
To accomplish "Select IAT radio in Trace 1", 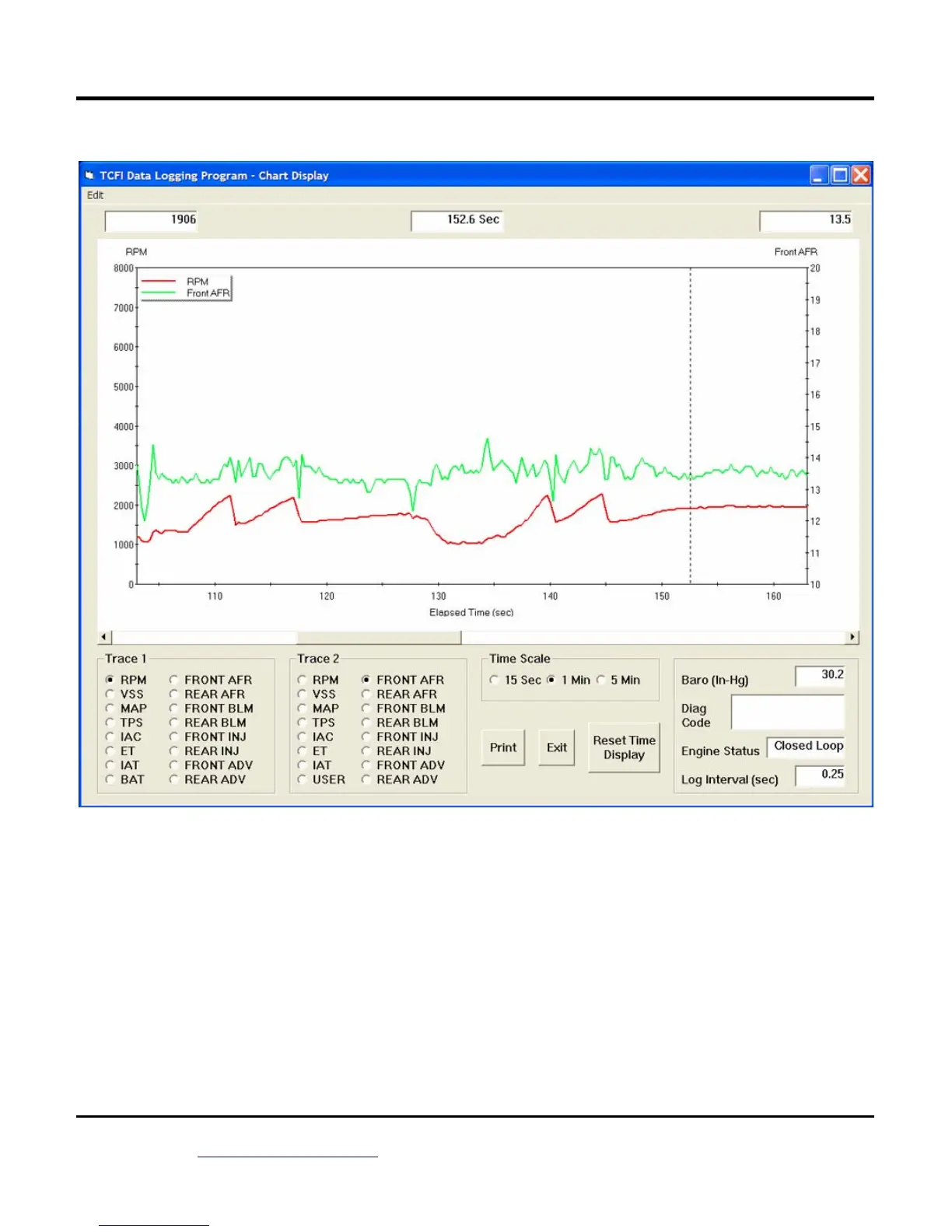I will 110,765.
